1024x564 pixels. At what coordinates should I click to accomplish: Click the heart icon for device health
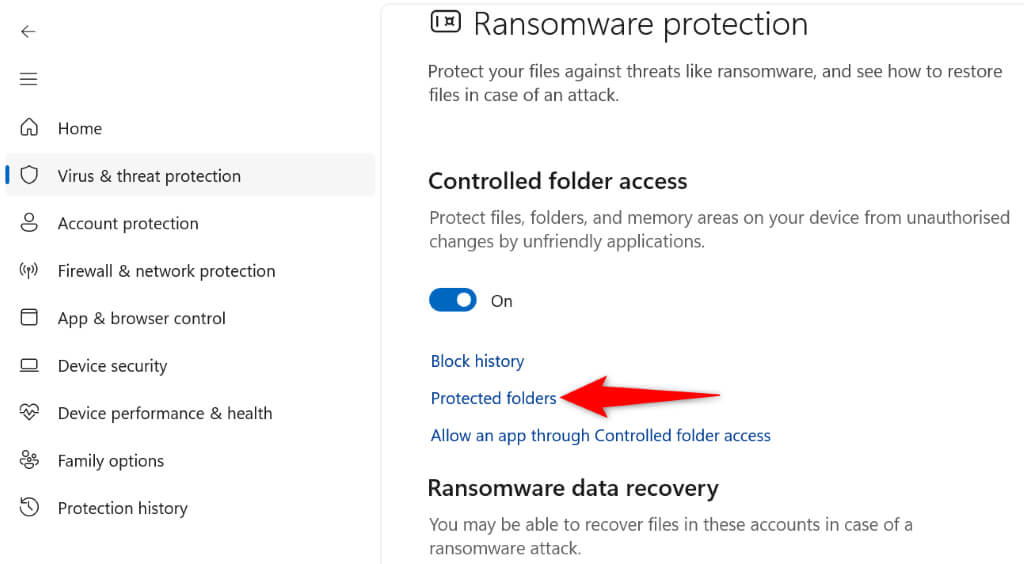pos(30,413)
